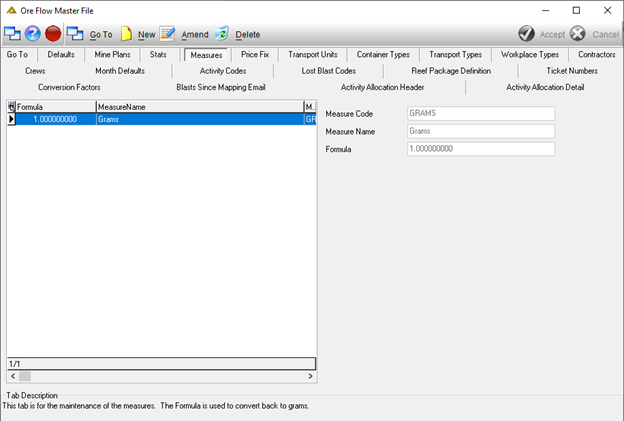Click the cascading windows icon at toolbar start
The width and height of the screenshot is (624, 421).
pyautogui.click(x=12, y=34)
